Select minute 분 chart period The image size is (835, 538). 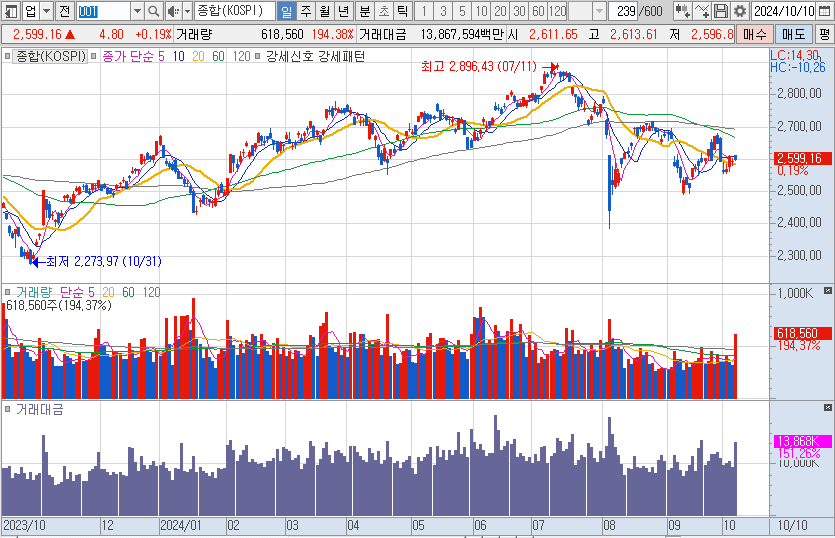[x=364, y=11]
